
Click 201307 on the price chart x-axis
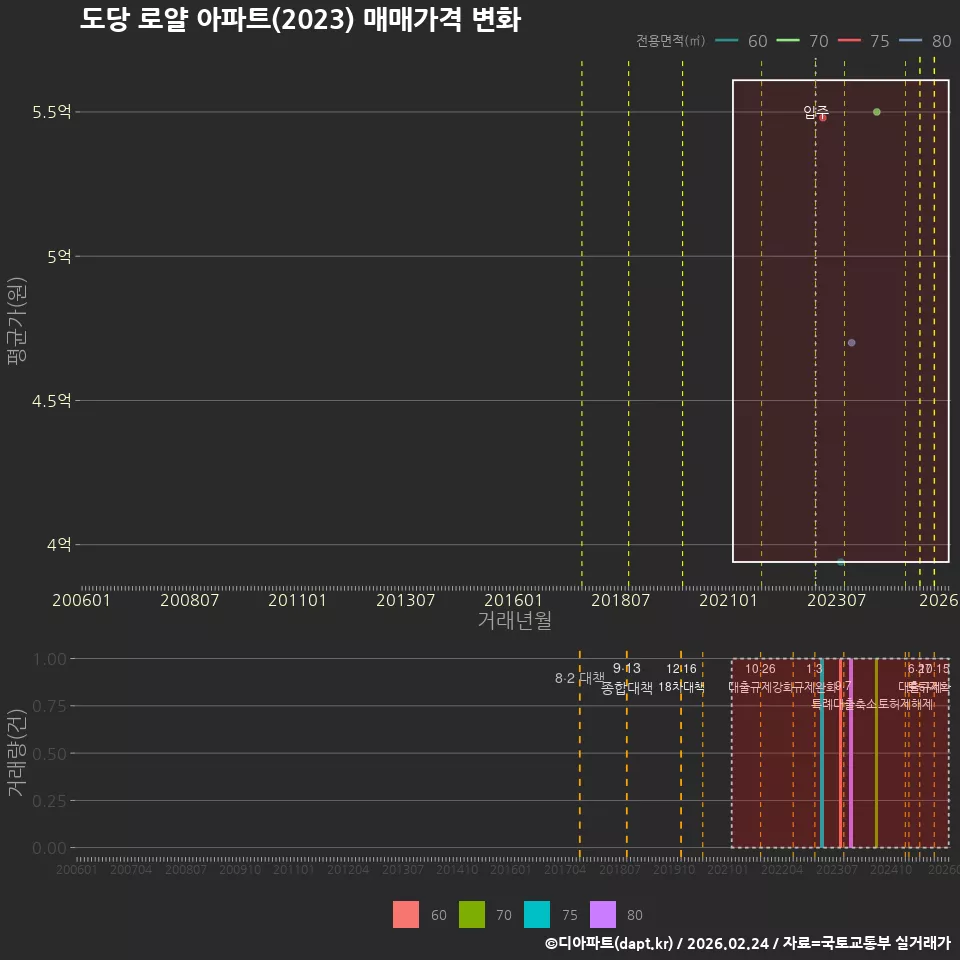405,600
